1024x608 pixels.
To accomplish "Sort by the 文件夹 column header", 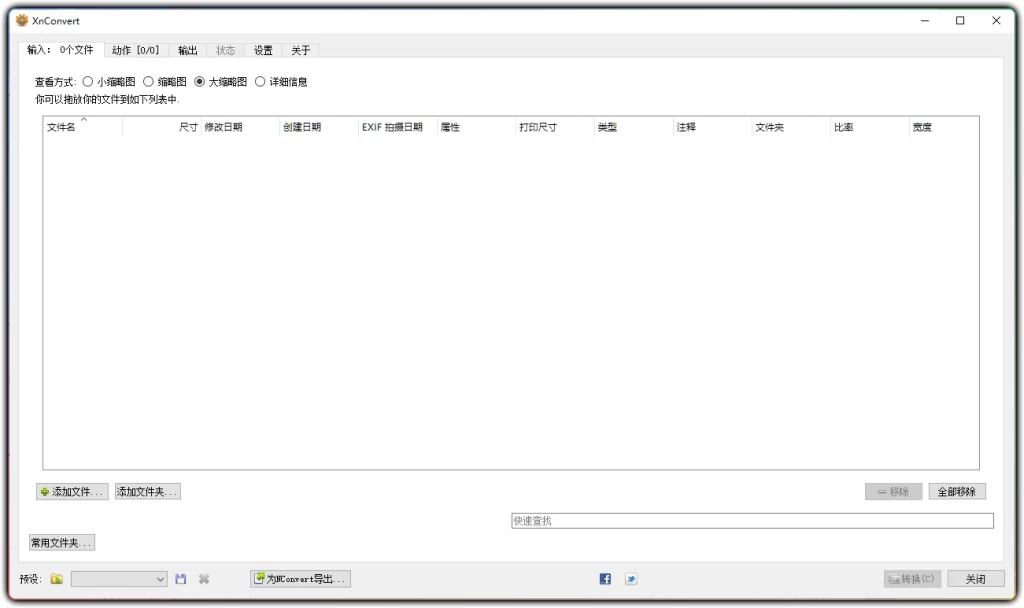I will 791,127.
